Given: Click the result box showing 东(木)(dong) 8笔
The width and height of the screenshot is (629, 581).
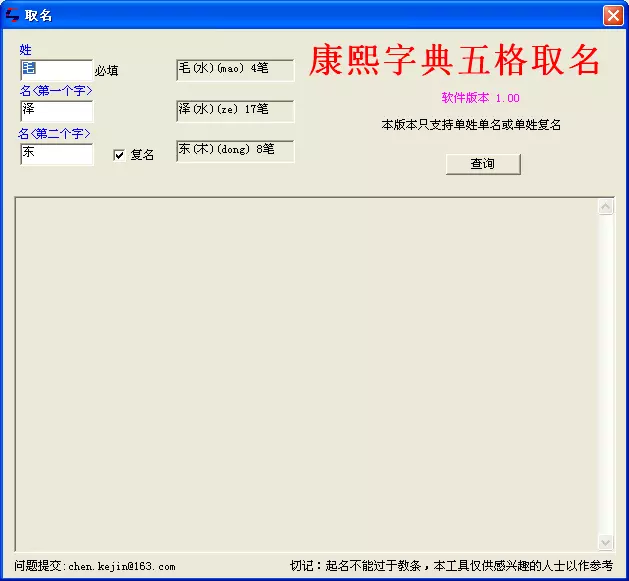Looking at the screenshot, I should 235,151.
